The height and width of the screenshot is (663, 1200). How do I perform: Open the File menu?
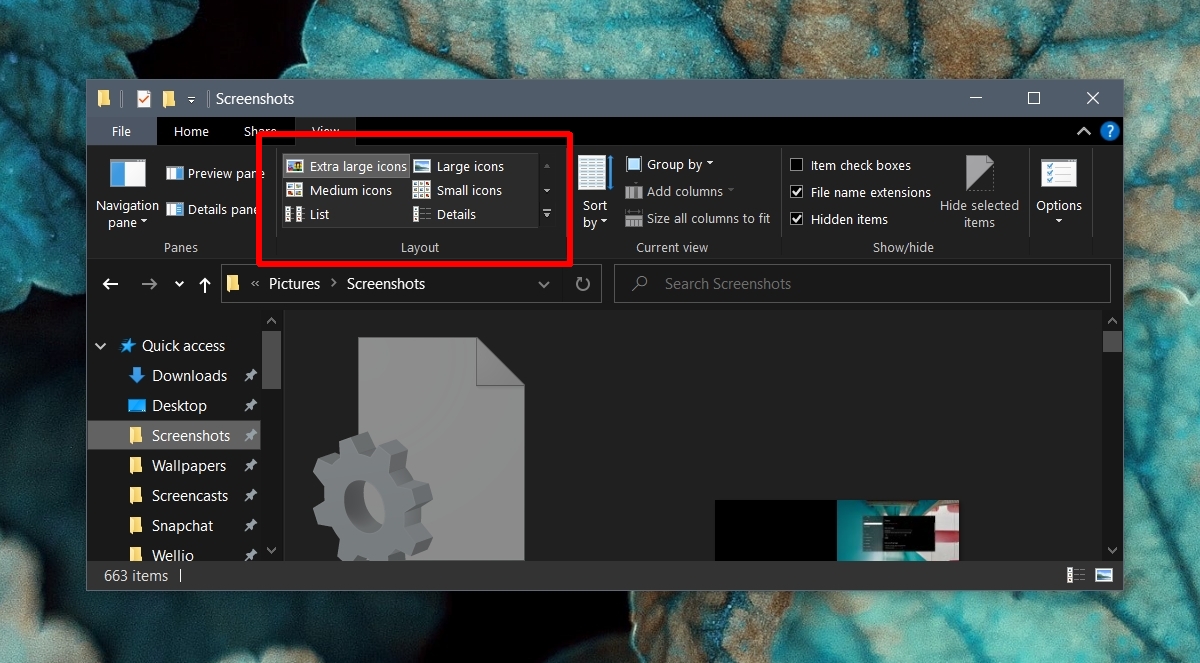(121, 131)
